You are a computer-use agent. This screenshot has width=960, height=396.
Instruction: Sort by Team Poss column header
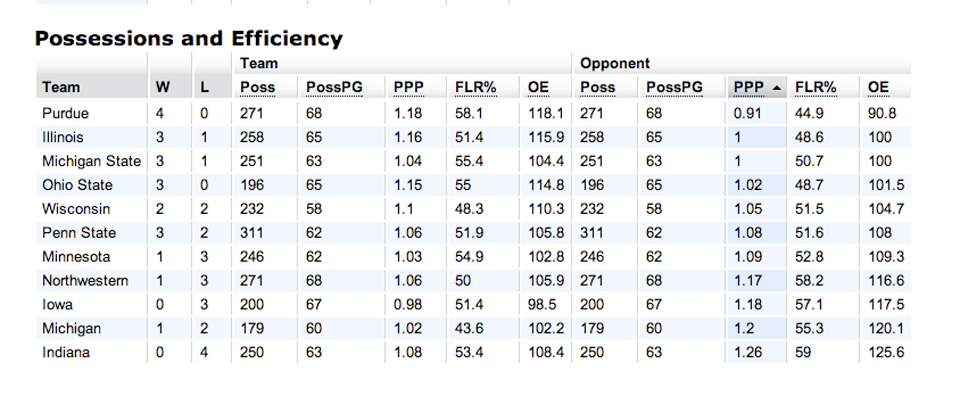(257, 88)
